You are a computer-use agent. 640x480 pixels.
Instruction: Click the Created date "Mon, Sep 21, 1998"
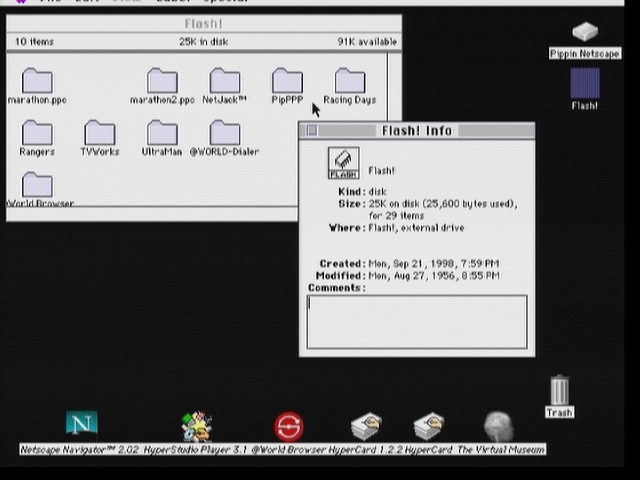[412, 264]
